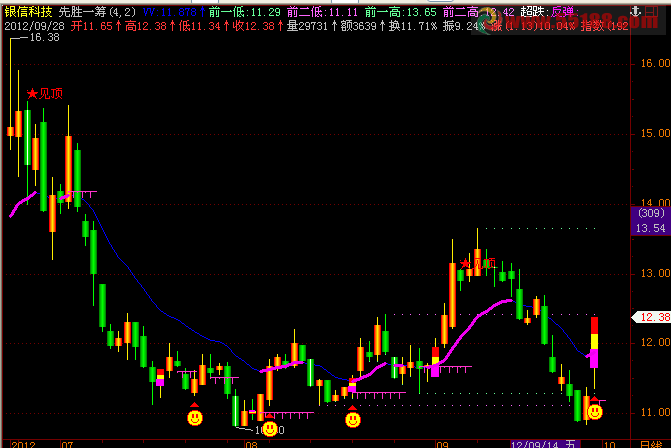Click the 超跌:反弹 indicator text
Viewport: 671px width, 448px height.
(x=549, y=12)
